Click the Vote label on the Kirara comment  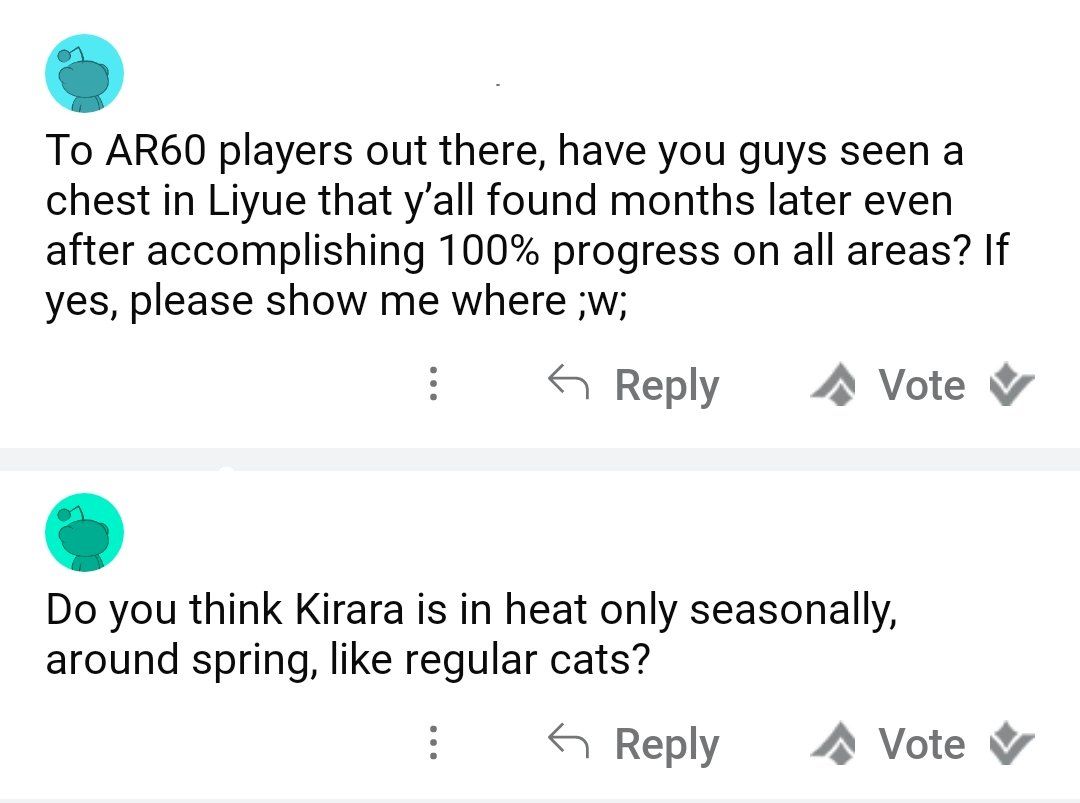click(922, 745)
